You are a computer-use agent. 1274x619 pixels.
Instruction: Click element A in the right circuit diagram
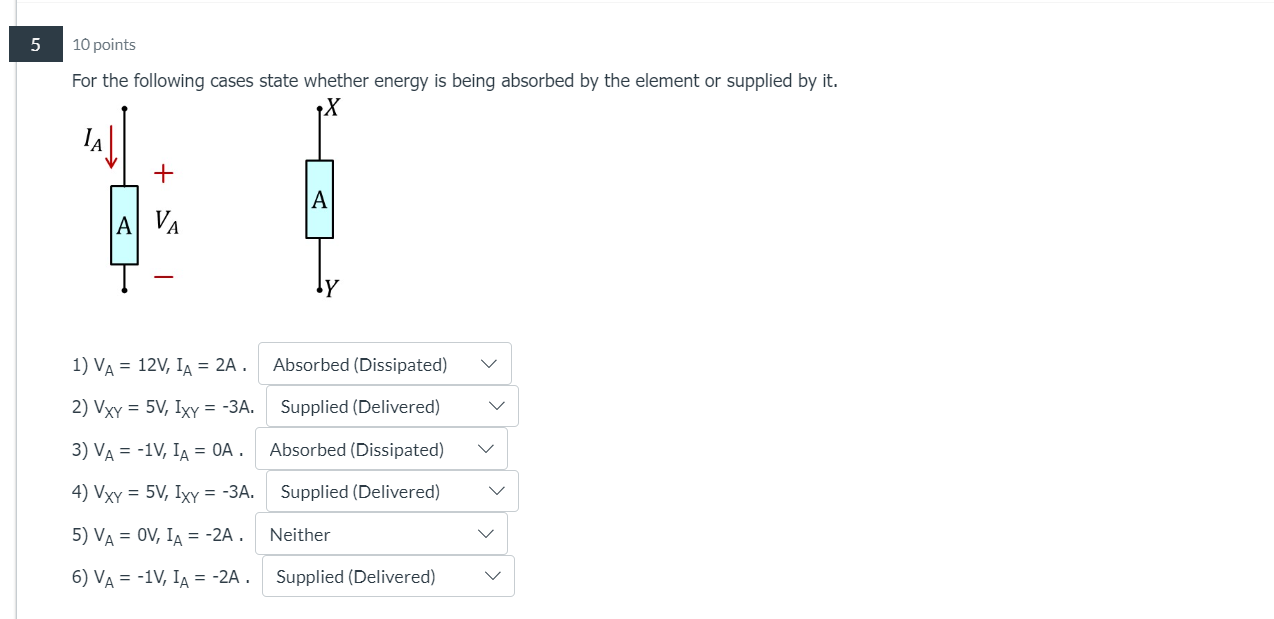318,199
